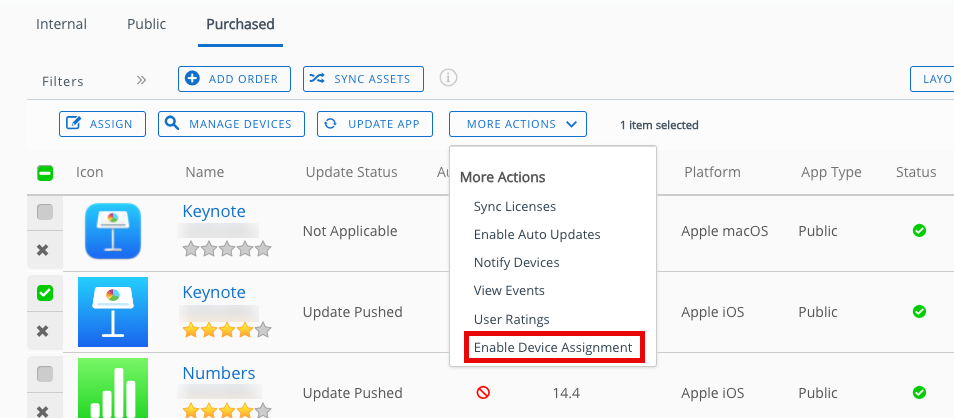Click the info icon beside Sync Assets
954x418 pixels.
point(449,78)
